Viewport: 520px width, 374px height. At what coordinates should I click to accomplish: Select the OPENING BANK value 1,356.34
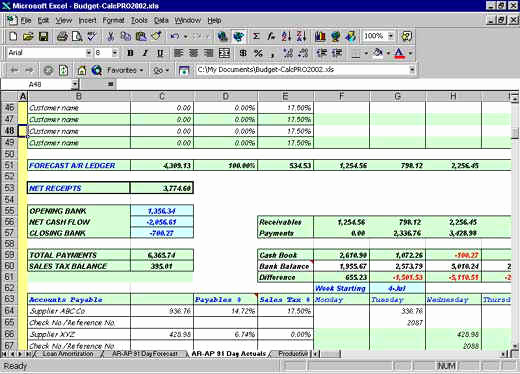coord(162,211)
